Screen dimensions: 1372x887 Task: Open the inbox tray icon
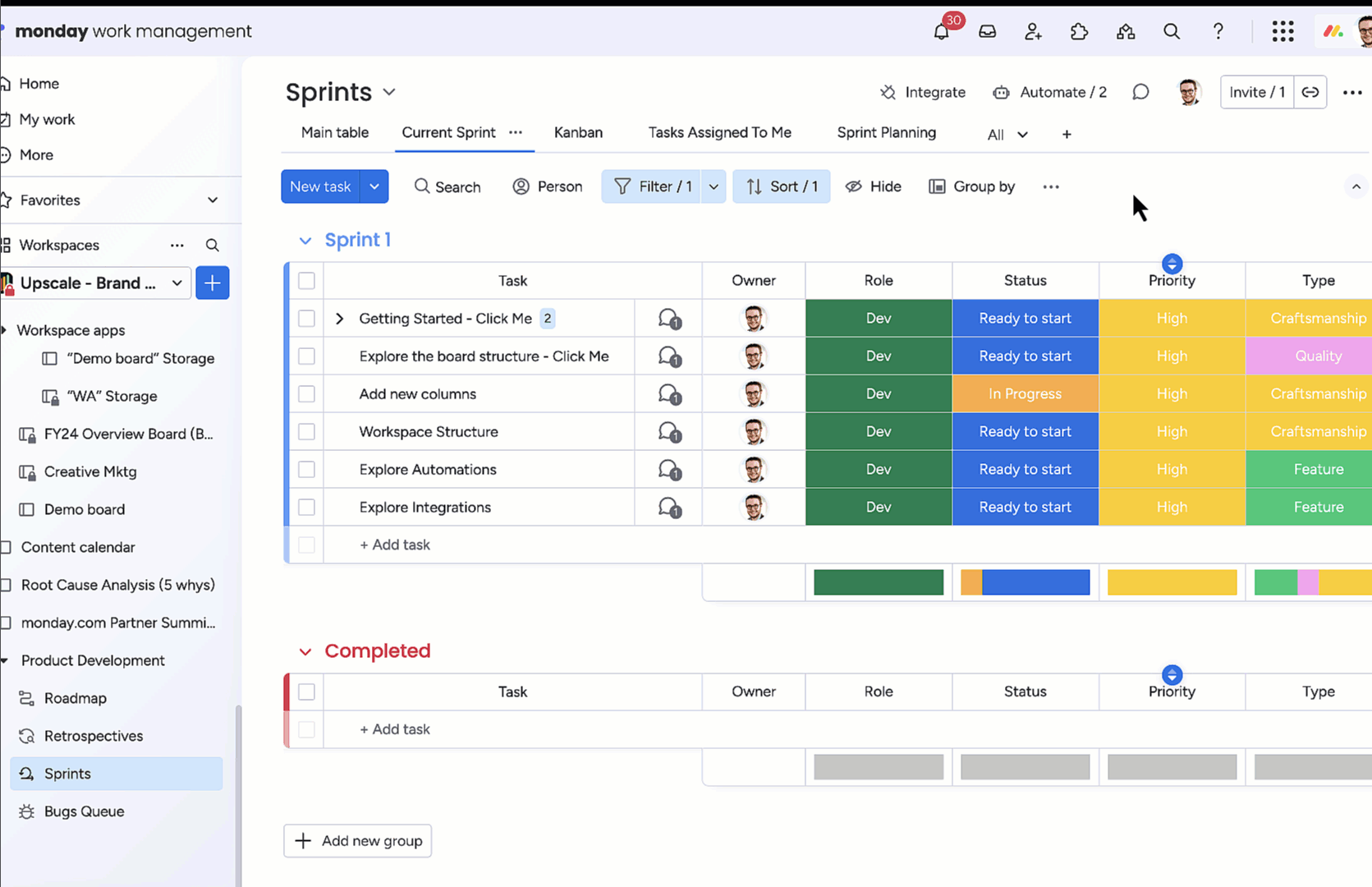[x=987, y=31]
